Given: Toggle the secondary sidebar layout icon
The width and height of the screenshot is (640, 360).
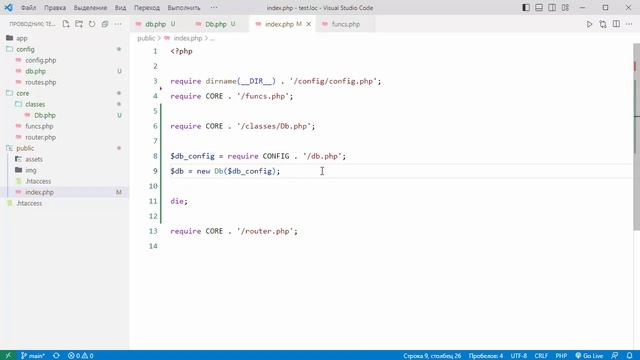Looking at the screenshot, I should (x=552, y=7).
